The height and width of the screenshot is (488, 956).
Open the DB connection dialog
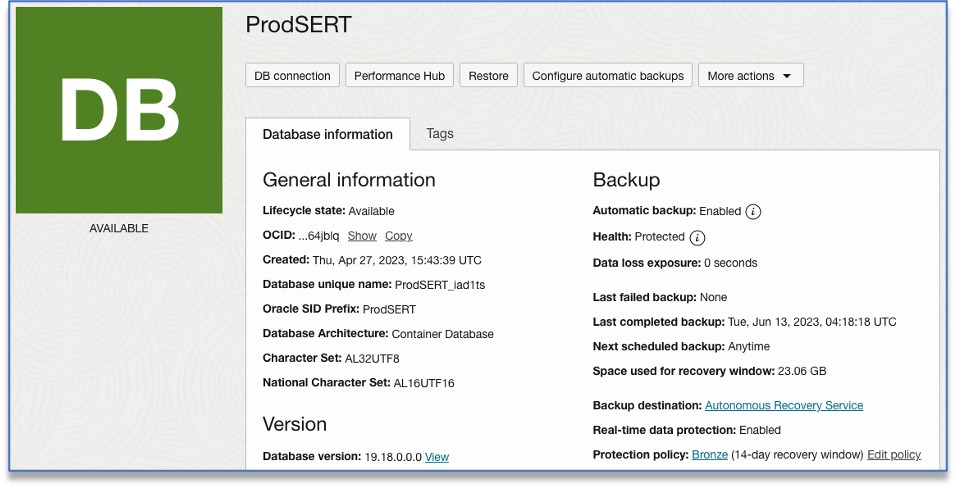tap(292, 76)
